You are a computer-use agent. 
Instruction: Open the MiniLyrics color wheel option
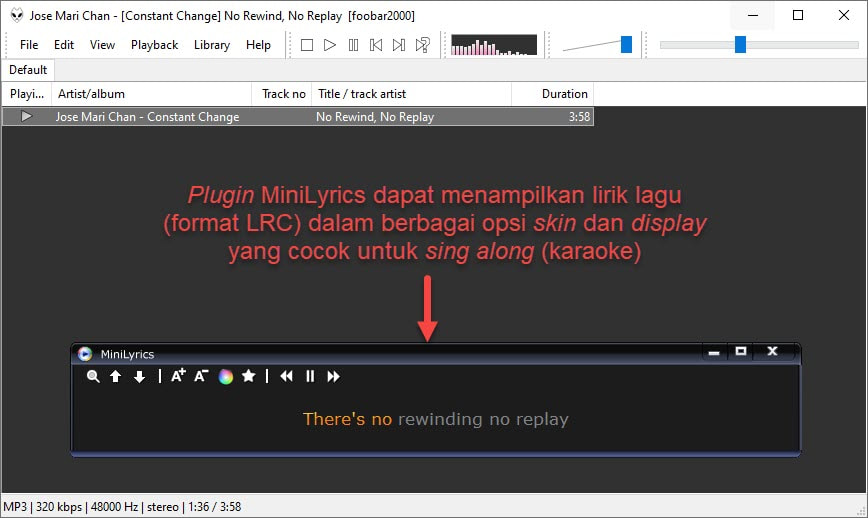[225, 377]
